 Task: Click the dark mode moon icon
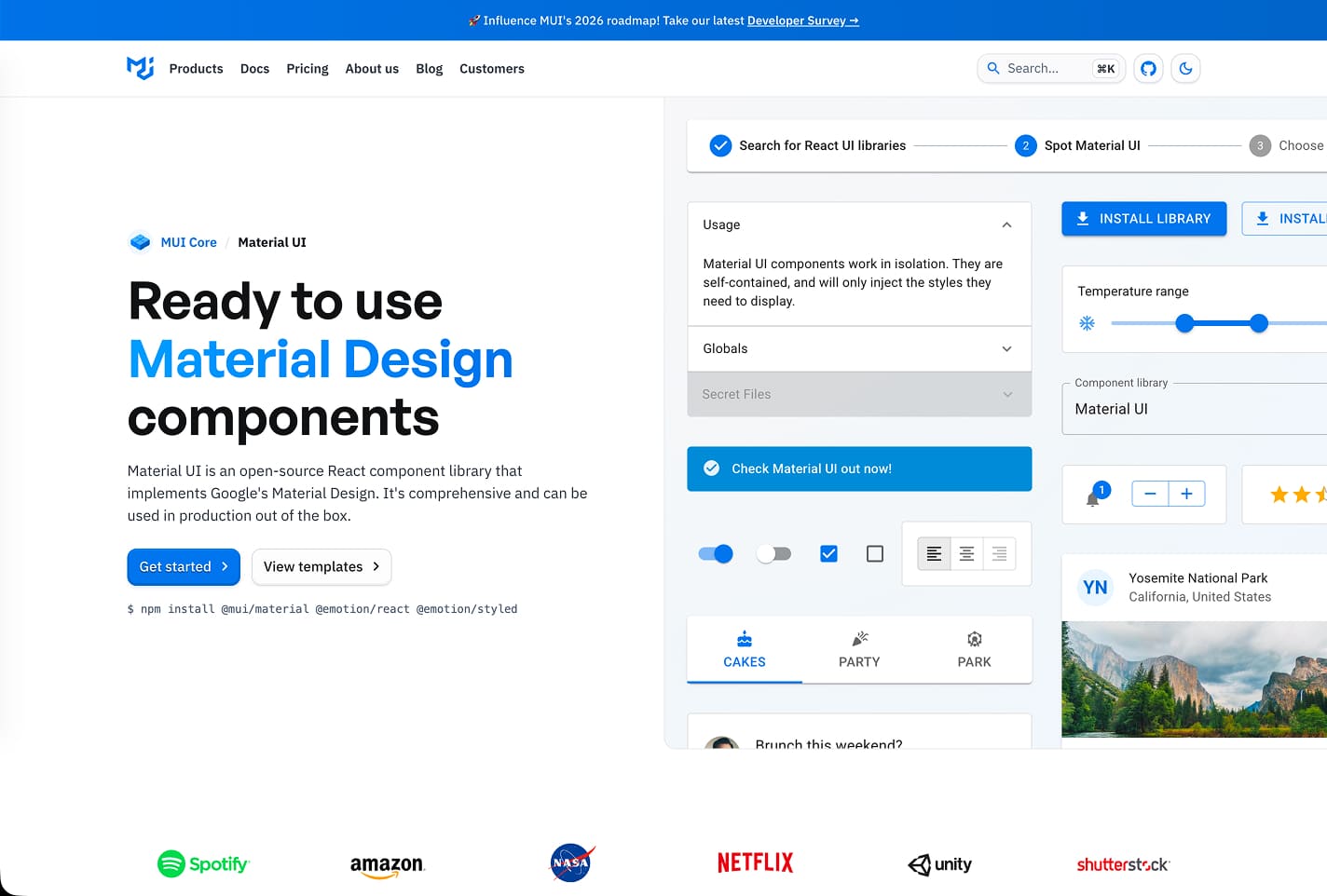[1185, 68]
